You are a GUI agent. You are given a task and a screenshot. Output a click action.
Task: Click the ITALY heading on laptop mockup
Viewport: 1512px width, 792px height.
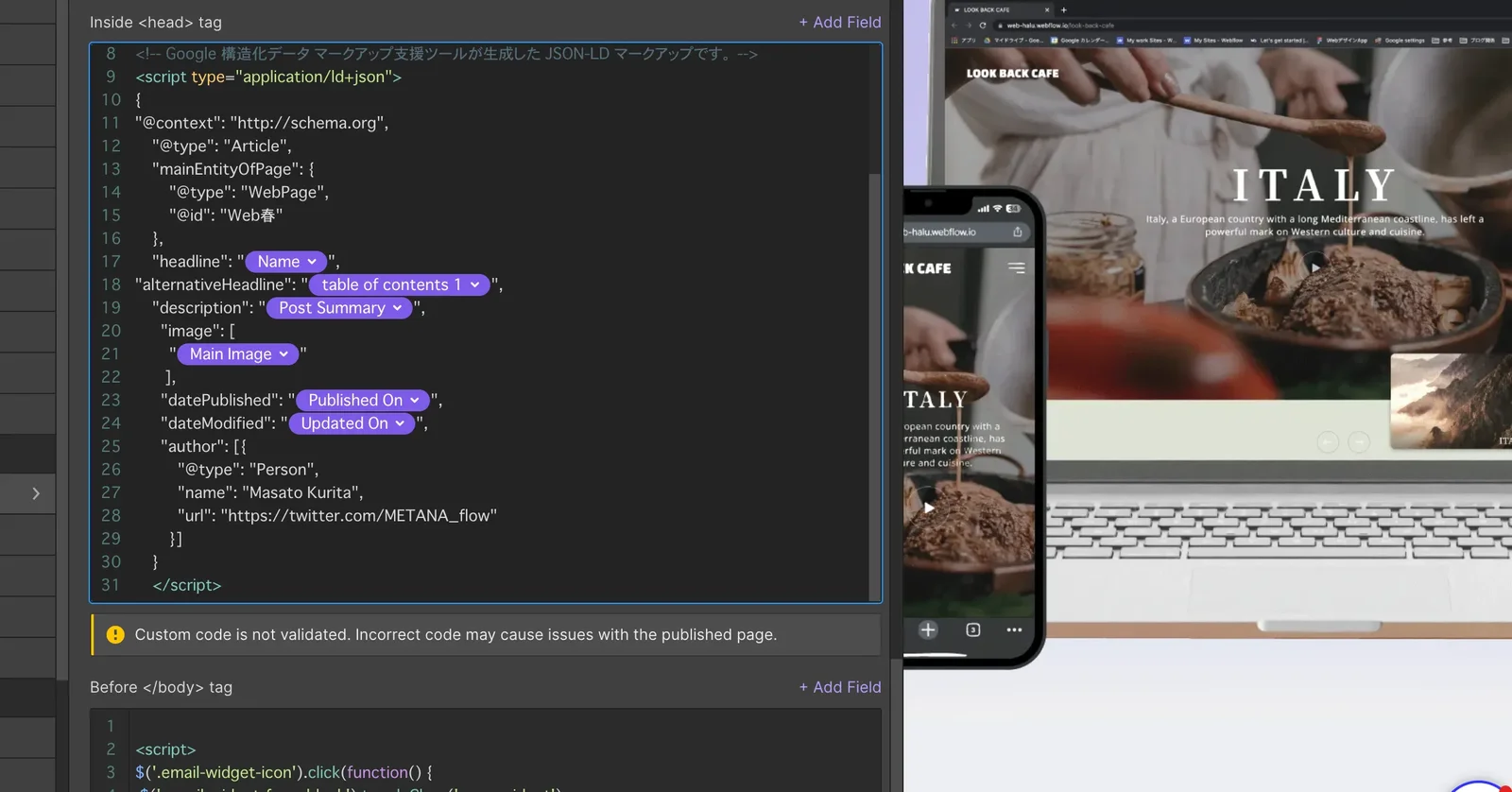(x=1314, y=185)
